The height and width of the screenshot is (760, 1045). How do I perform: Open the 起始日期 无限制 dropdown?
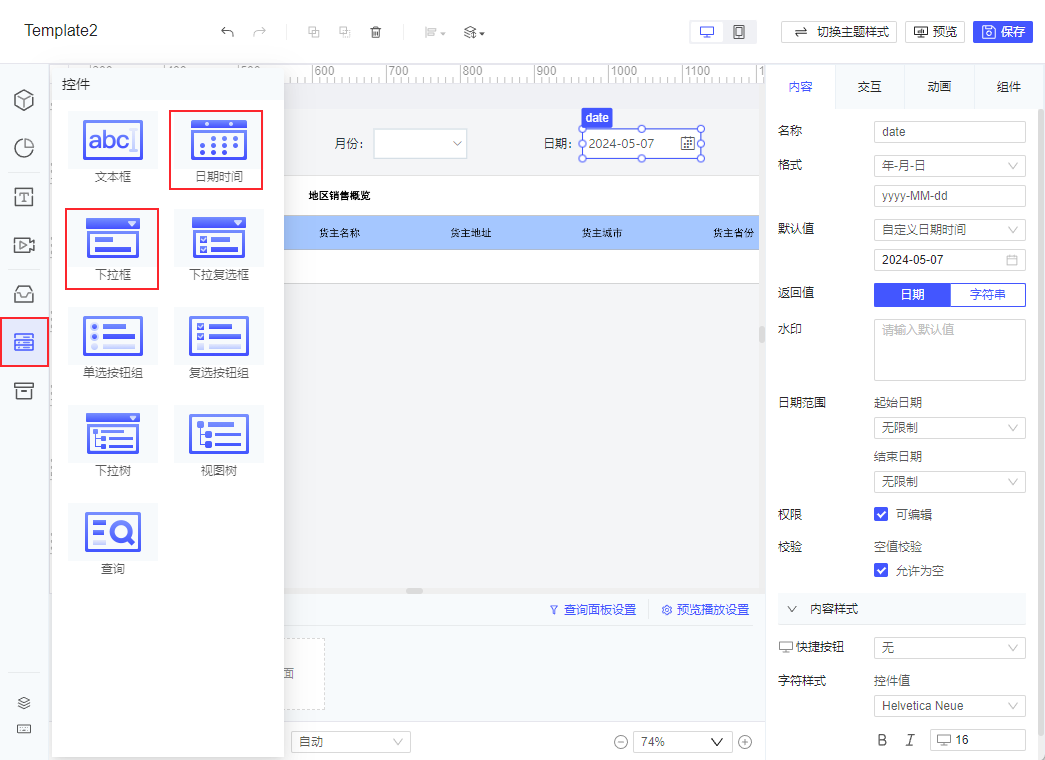[950, 427]
